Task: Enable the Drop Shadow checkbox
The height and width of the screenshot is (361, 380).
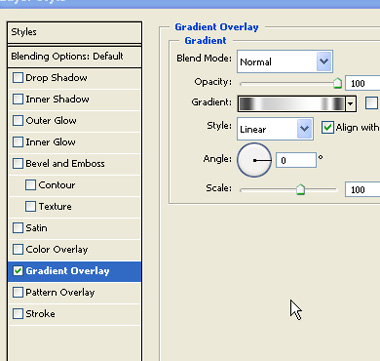Action: 18,78
